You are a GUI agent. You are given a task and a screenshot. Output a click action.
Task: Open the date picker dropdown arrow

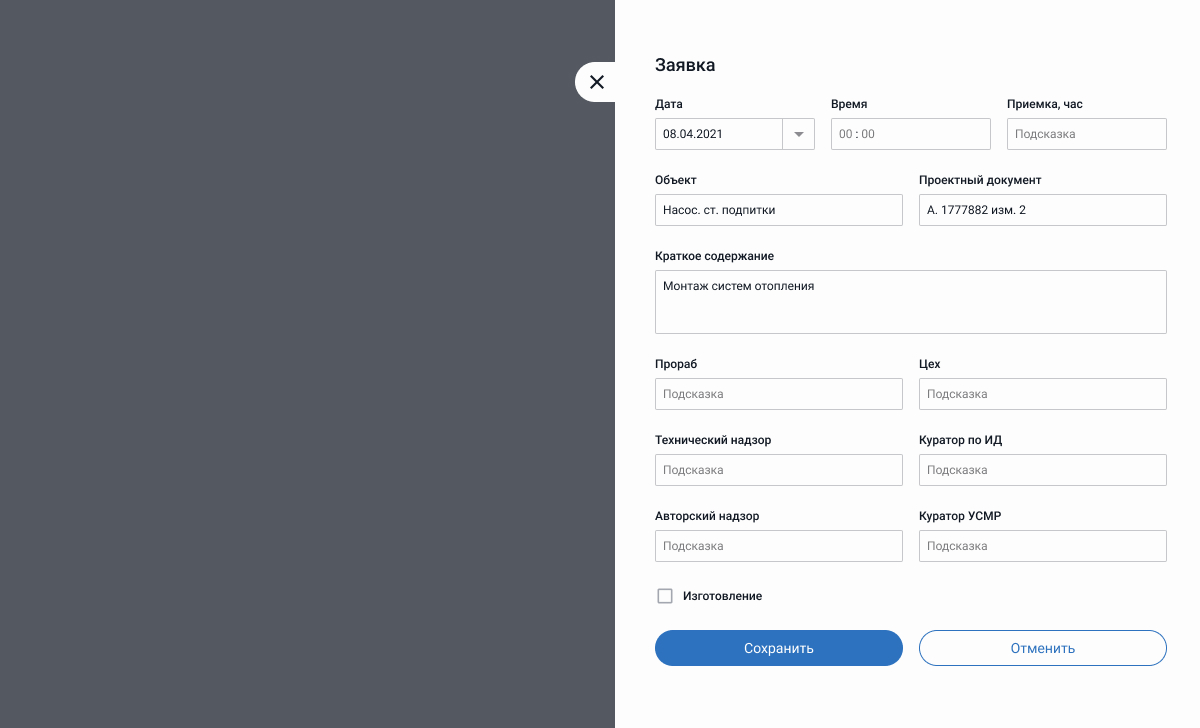pos(799,134)
